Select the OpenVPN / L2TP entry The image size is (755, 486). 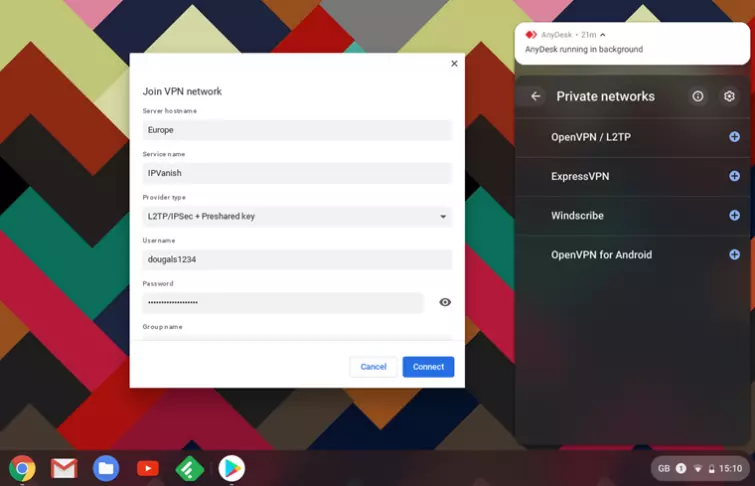[x=633, y=137]
